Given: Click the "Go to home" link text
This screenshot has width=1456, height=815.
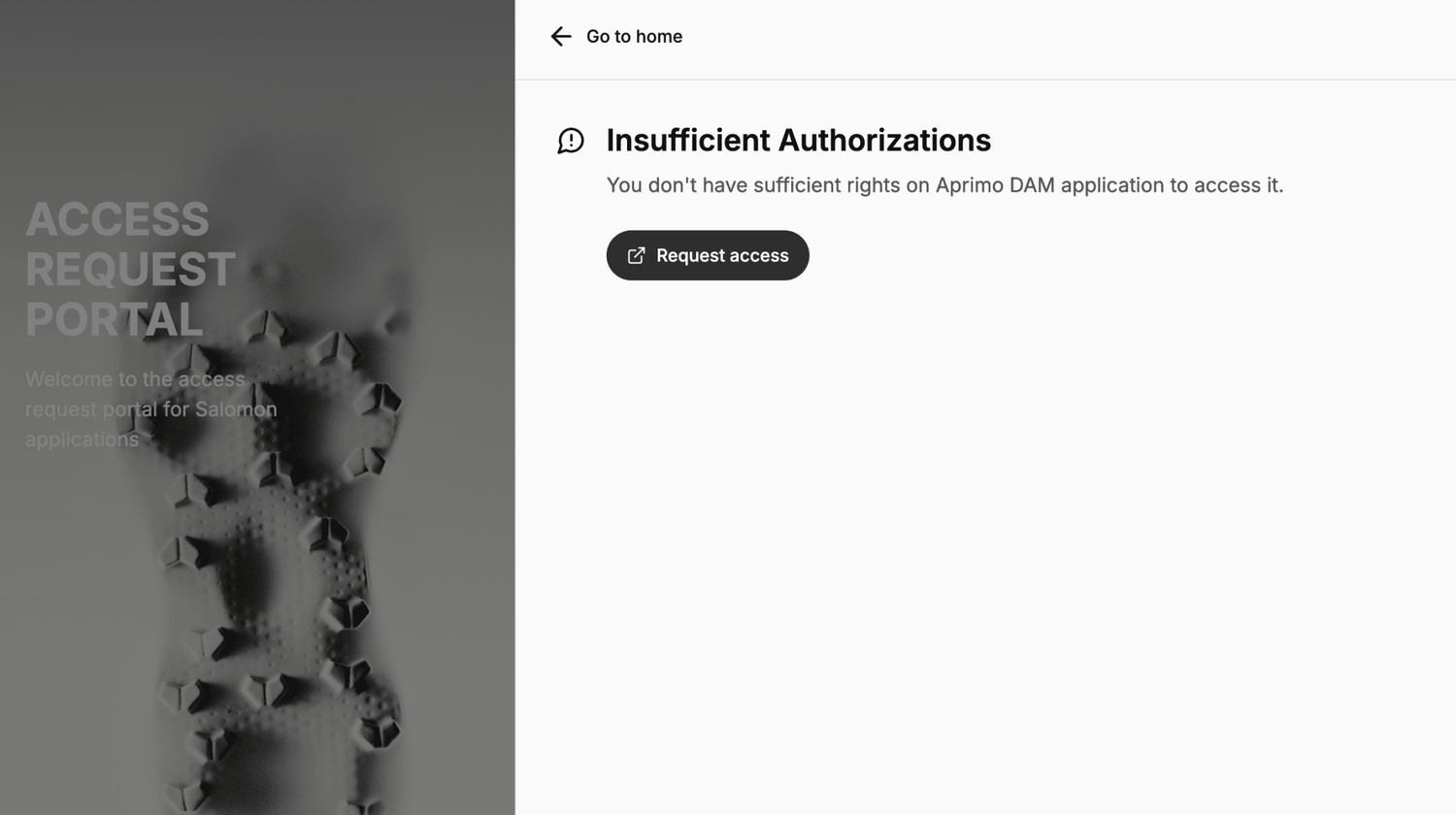Looking at the screenshot, I should click(x=634, y=37).
